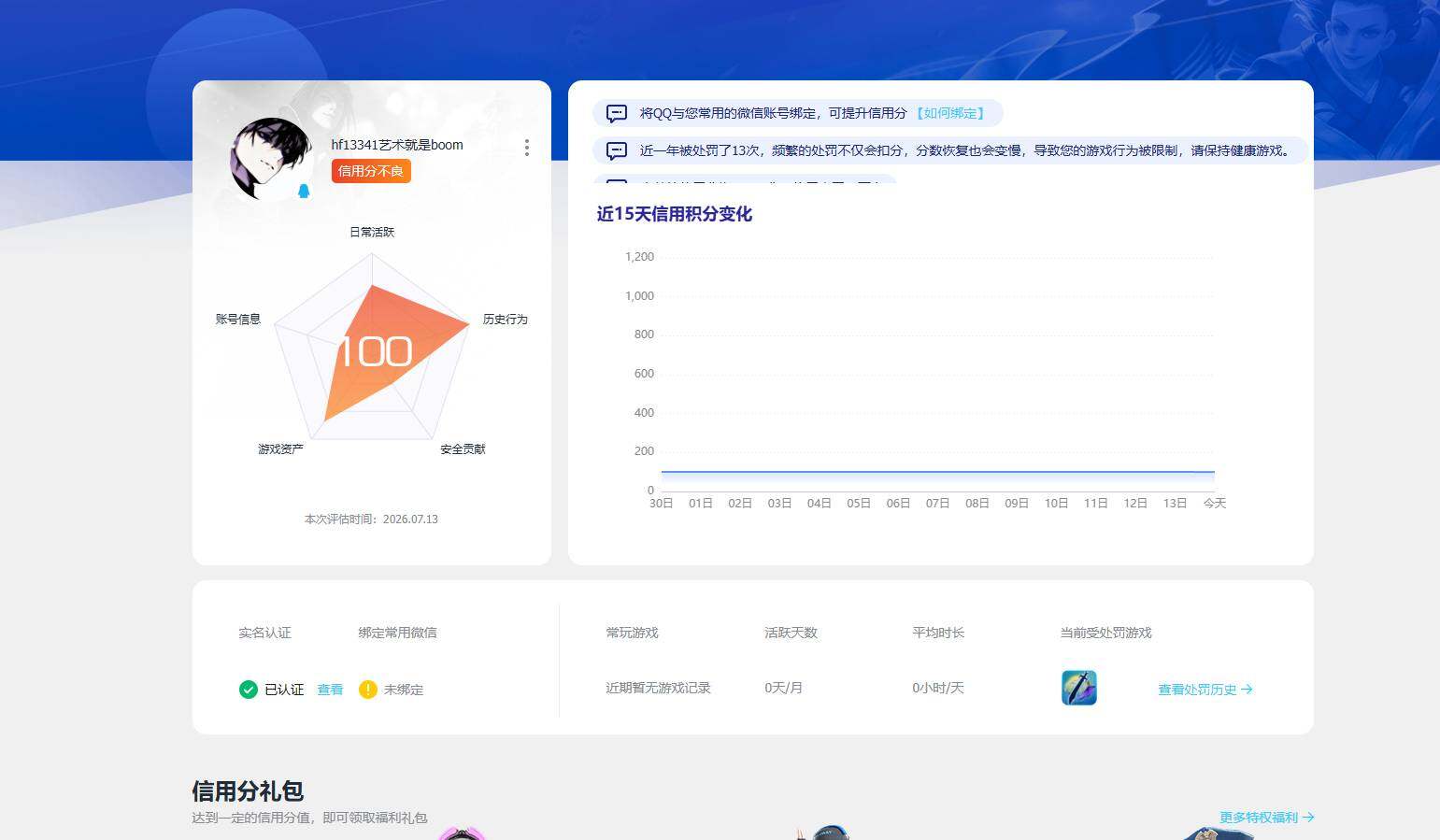Open 查看处罚历史 link
The width and height of the screenshot is (1440, 840).
1205,690
